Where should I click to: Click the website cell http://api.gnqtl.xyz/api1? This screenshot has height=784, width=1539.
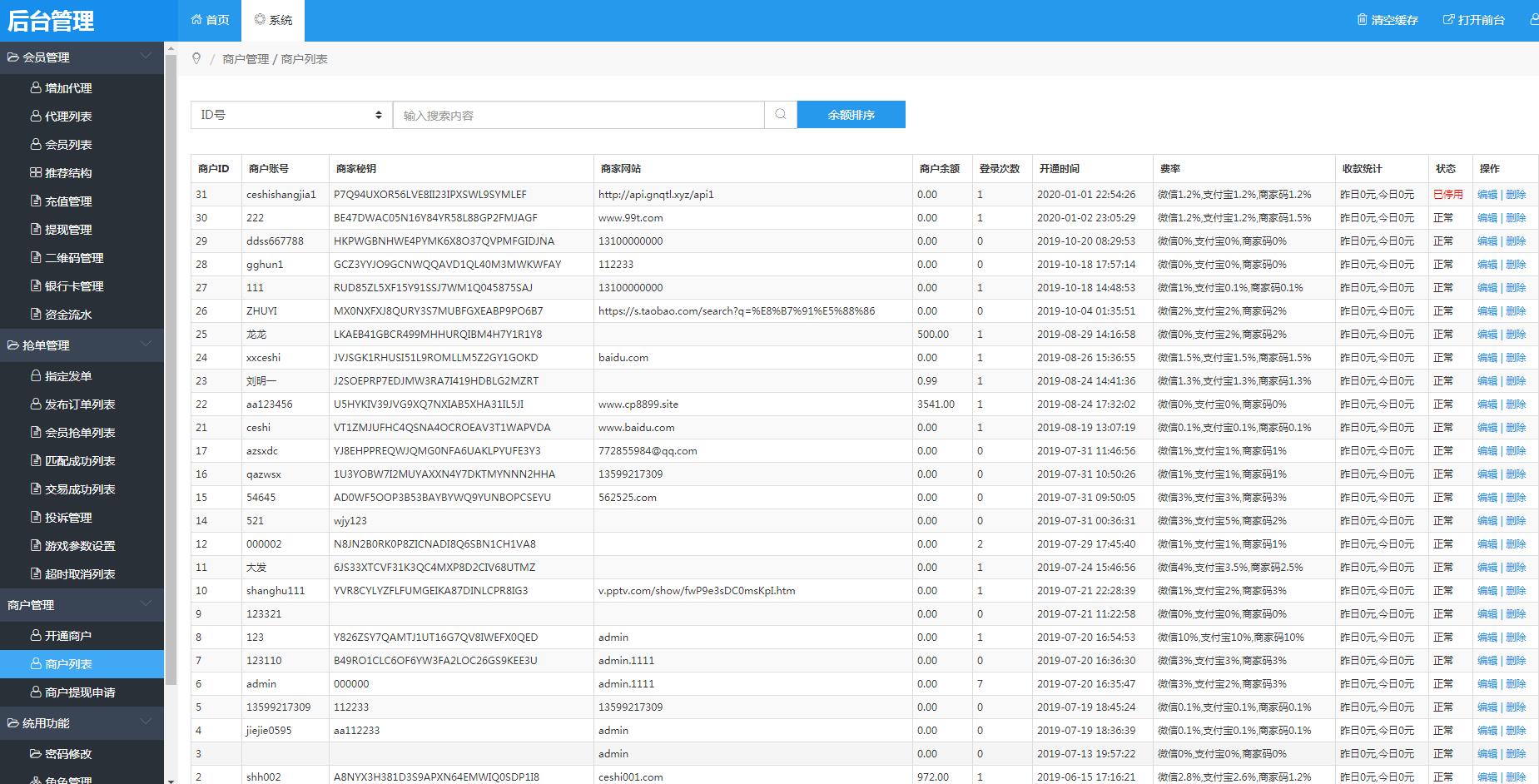point(656,194)
